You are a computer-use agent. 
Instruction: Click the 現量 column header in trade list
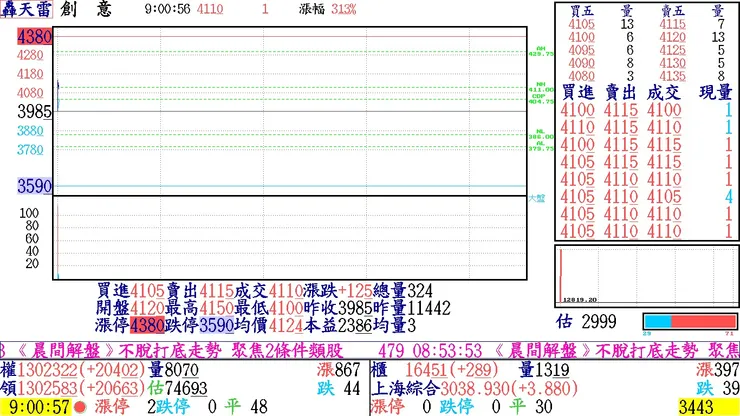pos(715,93)
